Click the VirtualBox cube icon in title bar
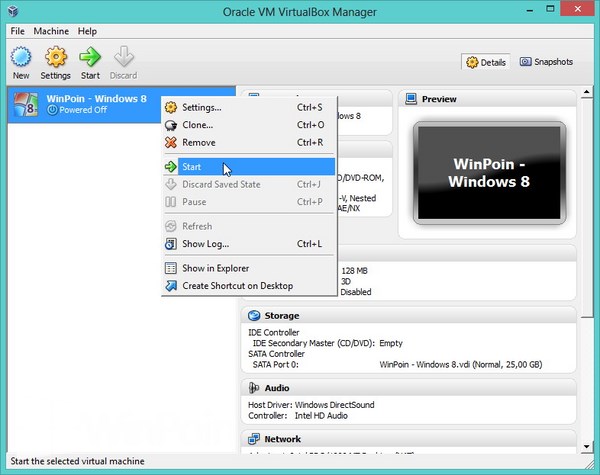 (x=13, y=11)
